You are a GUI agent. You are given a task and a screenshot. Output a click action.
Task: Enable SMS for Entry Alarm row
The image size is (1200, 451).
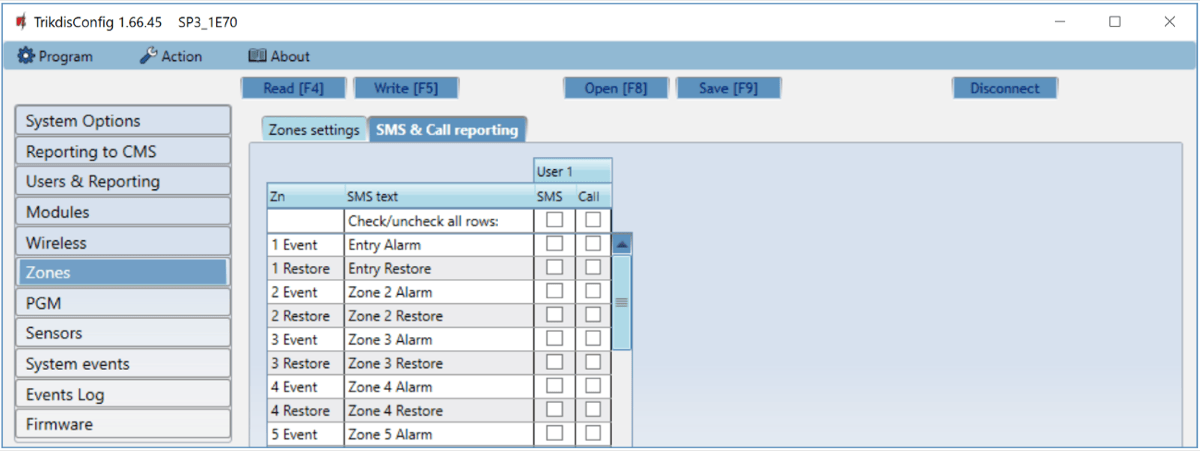tap(554, 244)
